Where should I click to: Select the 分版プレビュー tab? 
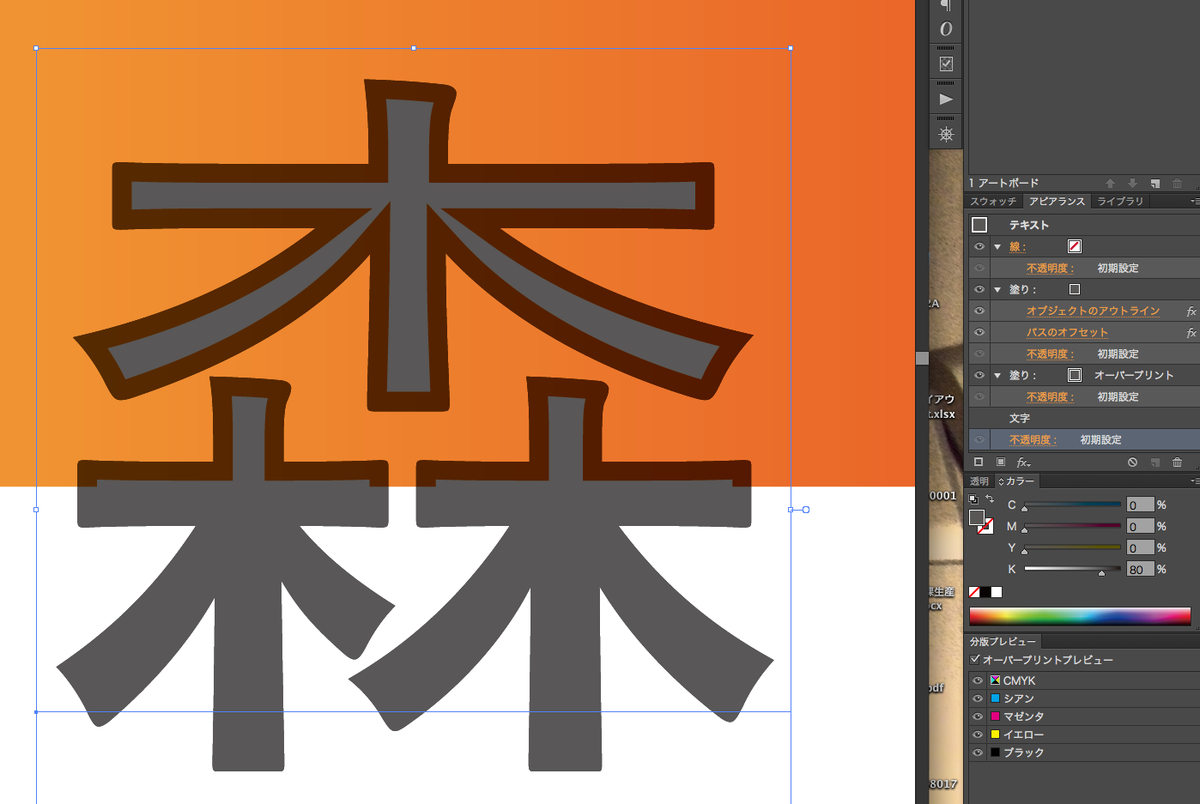click(x=1003, y=641)
